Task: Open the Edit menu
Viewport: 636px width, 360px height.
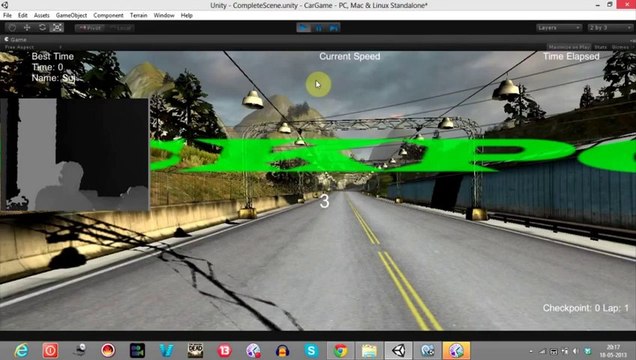Action: coord(23,15)
